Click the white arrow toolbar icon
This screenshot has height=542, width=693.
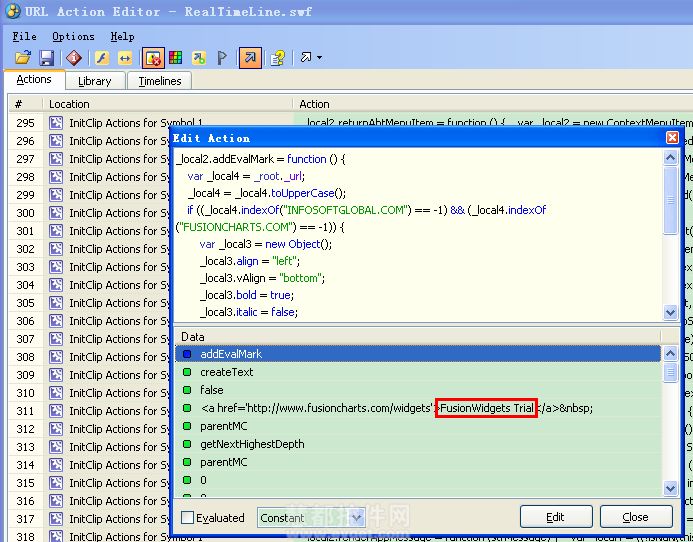[306, 57]
